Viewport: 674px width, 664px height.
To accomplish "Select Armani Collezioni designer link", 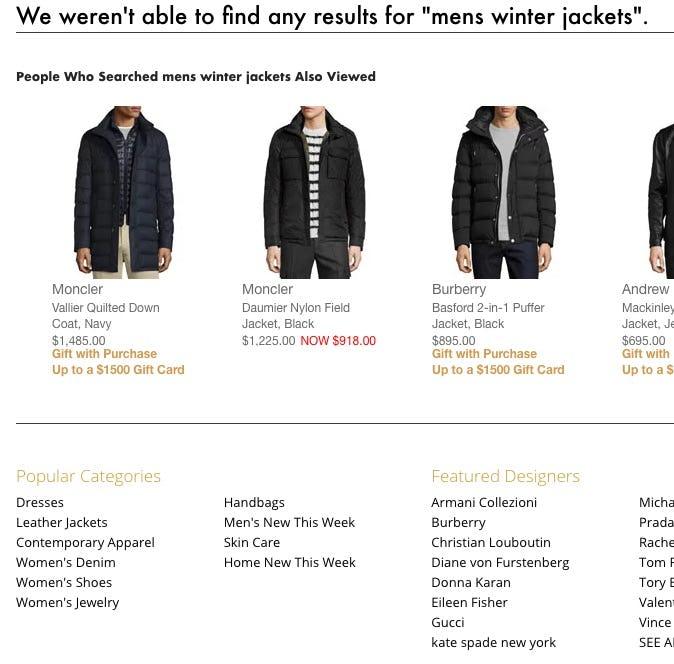I will [484, 502].
